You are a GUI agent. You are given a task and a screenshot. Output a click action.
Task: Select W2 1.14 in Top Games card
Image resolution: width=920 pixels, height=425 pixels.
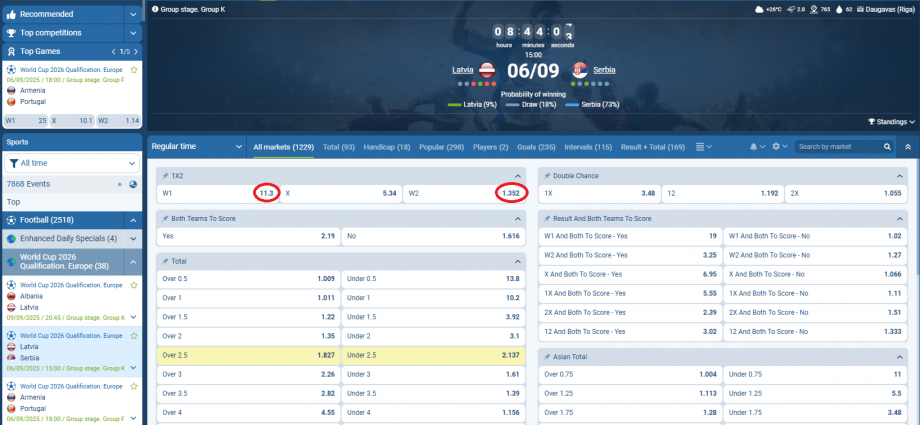click(x=119, y=120)
